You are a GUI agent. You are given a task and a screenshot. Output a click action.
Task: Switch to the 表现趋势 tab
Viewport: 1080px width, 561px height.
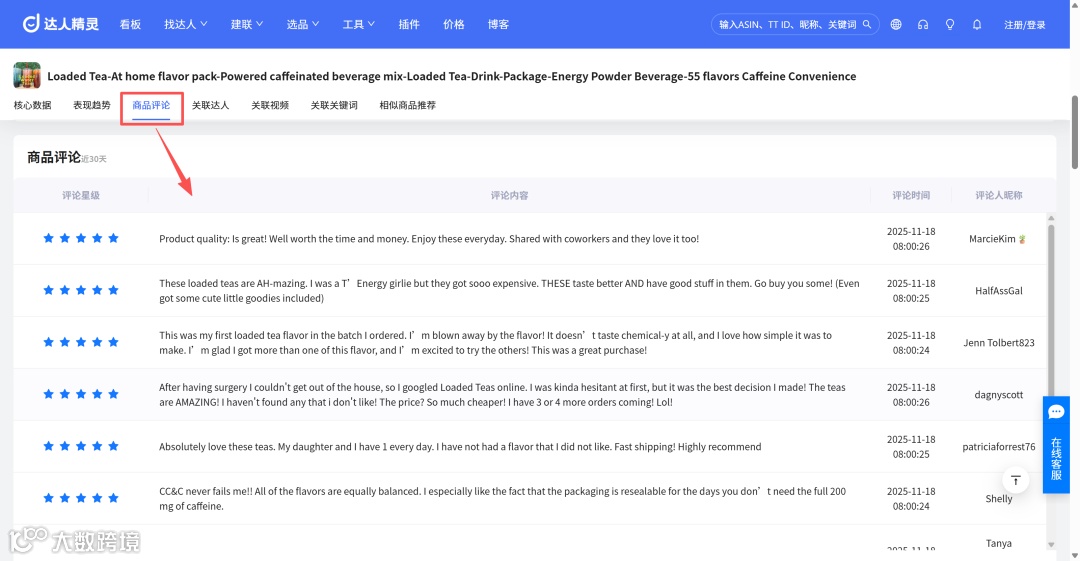[x=92, y=105]
